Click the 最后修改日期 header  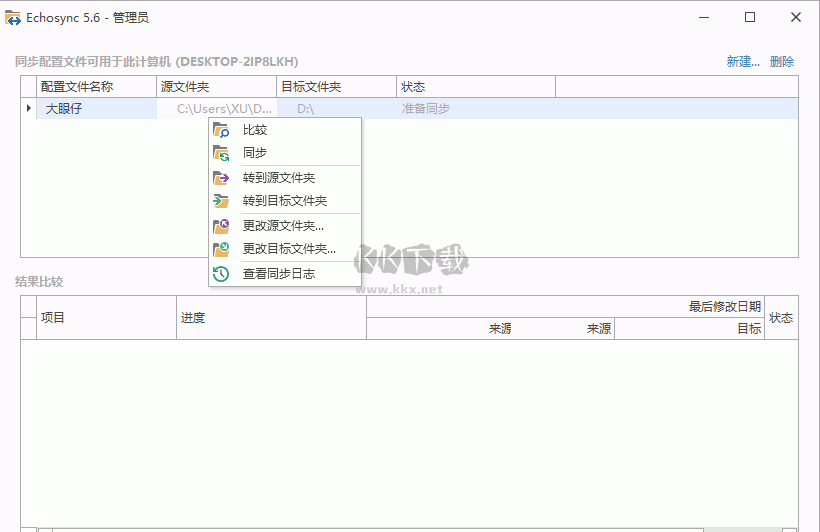point(565,307)
